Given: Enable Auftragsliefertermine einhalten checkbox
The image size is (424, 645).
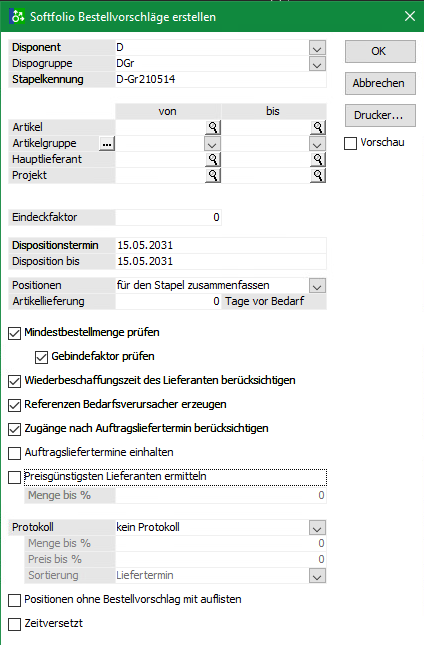Looking at the screenshot, I should [14, 453].
